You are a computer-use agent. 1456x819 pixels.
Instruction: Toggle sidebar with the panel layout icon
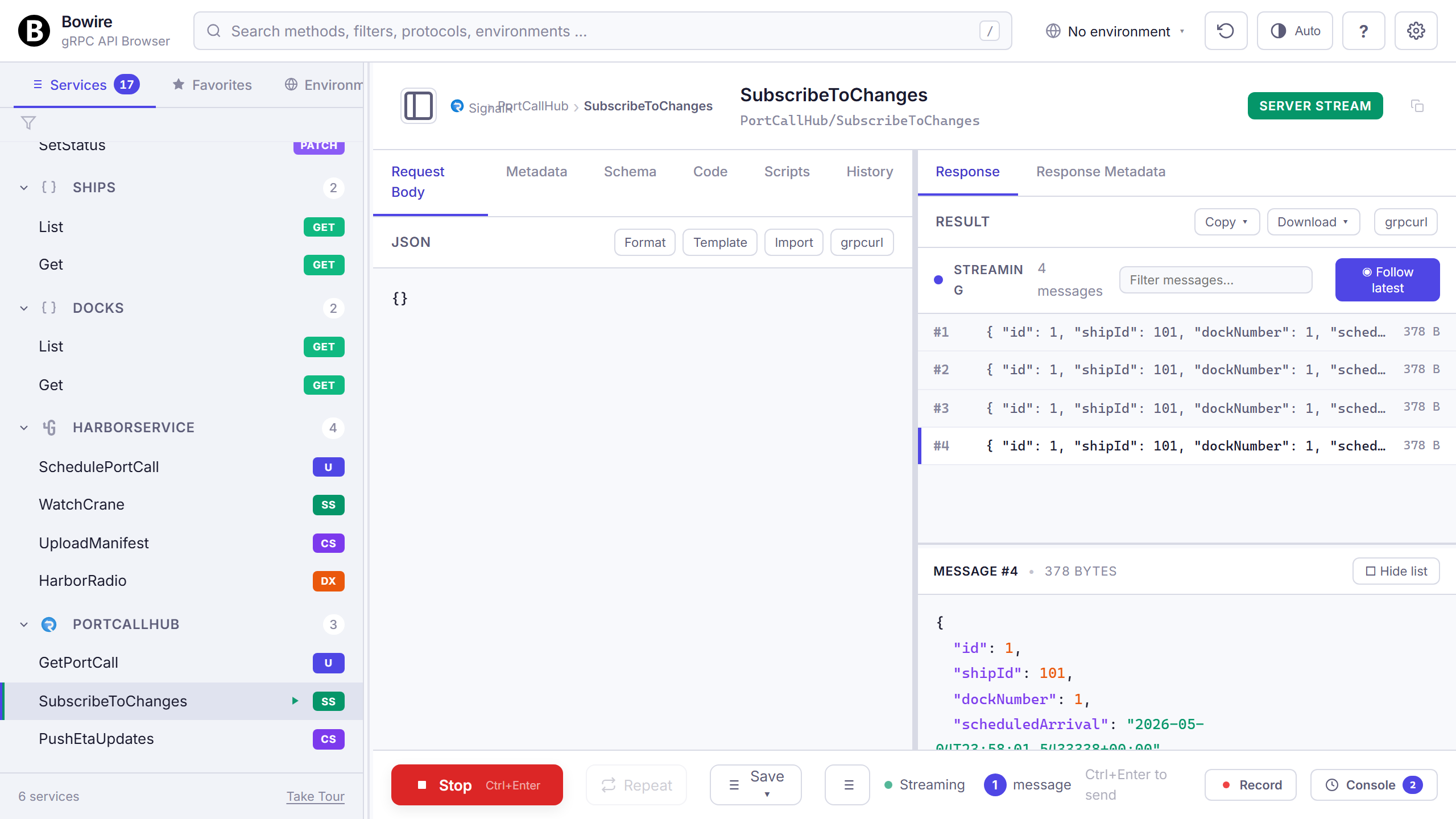419,106
